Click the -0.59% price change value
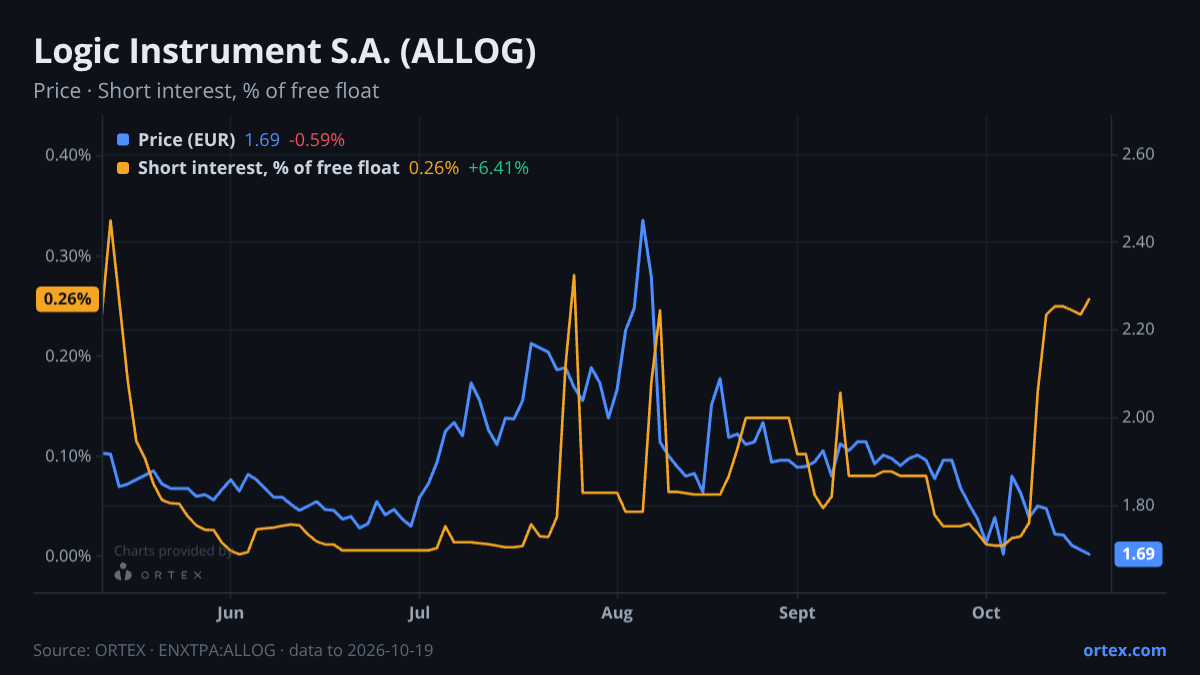This screenshot has height=675, width=1200. tap(317, 140)
